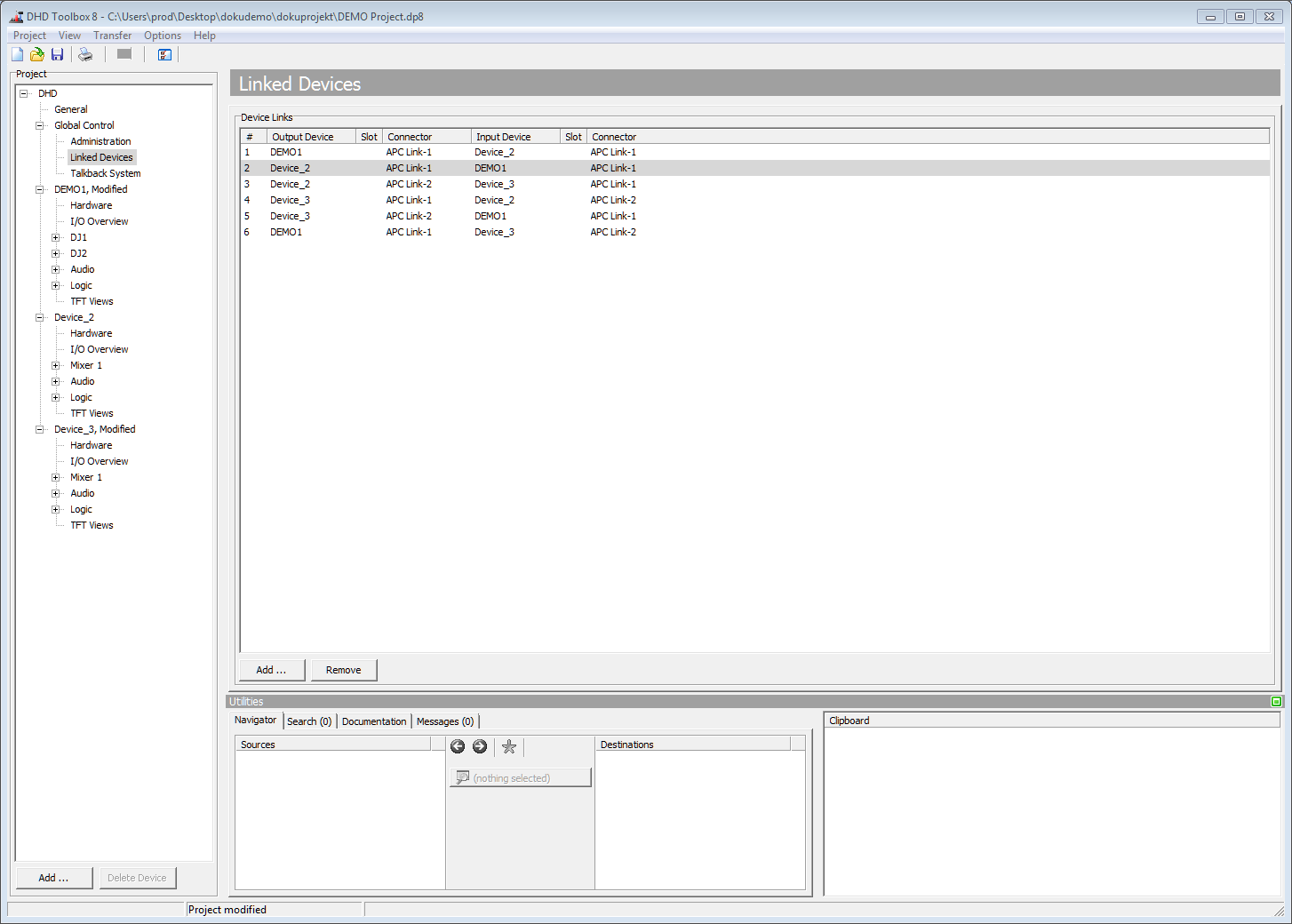Expand Mixer 1 under Device_2
Viewport: 1292px width, 924px height.
tap(56, 365)
